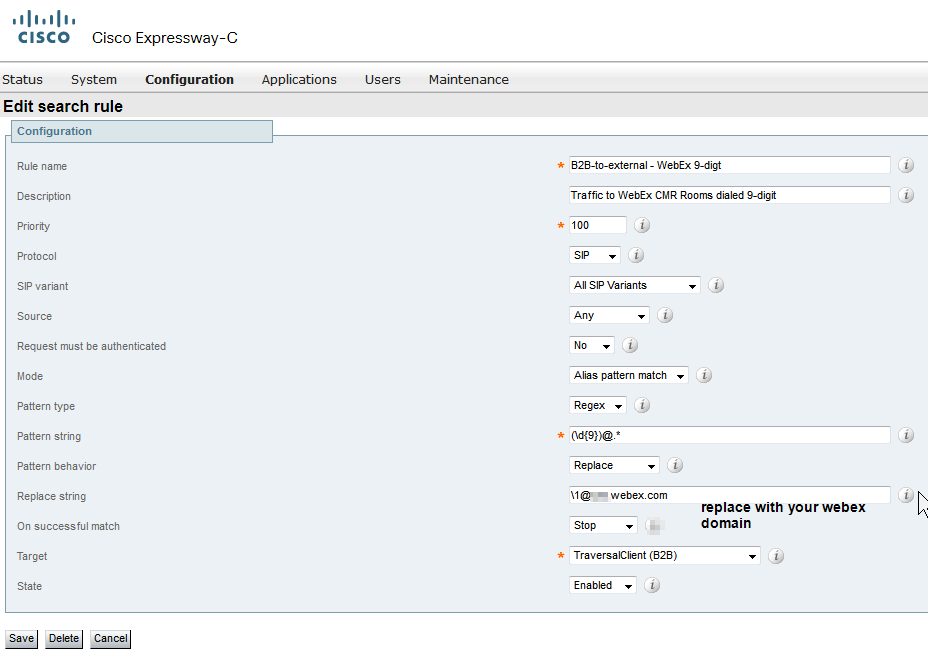The image size is (928, 668).
Task: Open info icon for Pattern string
Action: click(906, 435)
